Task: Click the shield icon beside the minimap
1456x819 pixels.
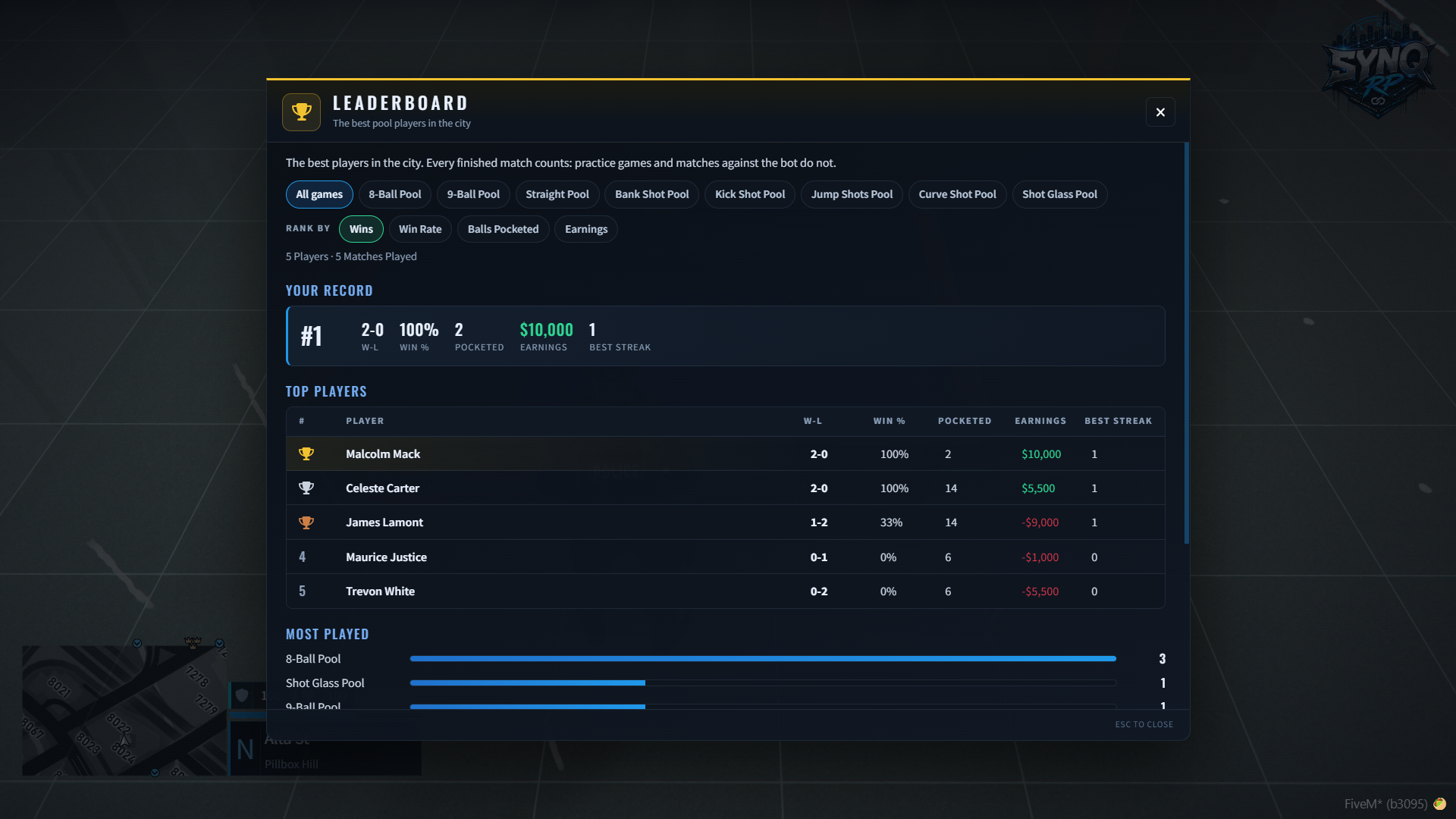Action: (242, 695)
